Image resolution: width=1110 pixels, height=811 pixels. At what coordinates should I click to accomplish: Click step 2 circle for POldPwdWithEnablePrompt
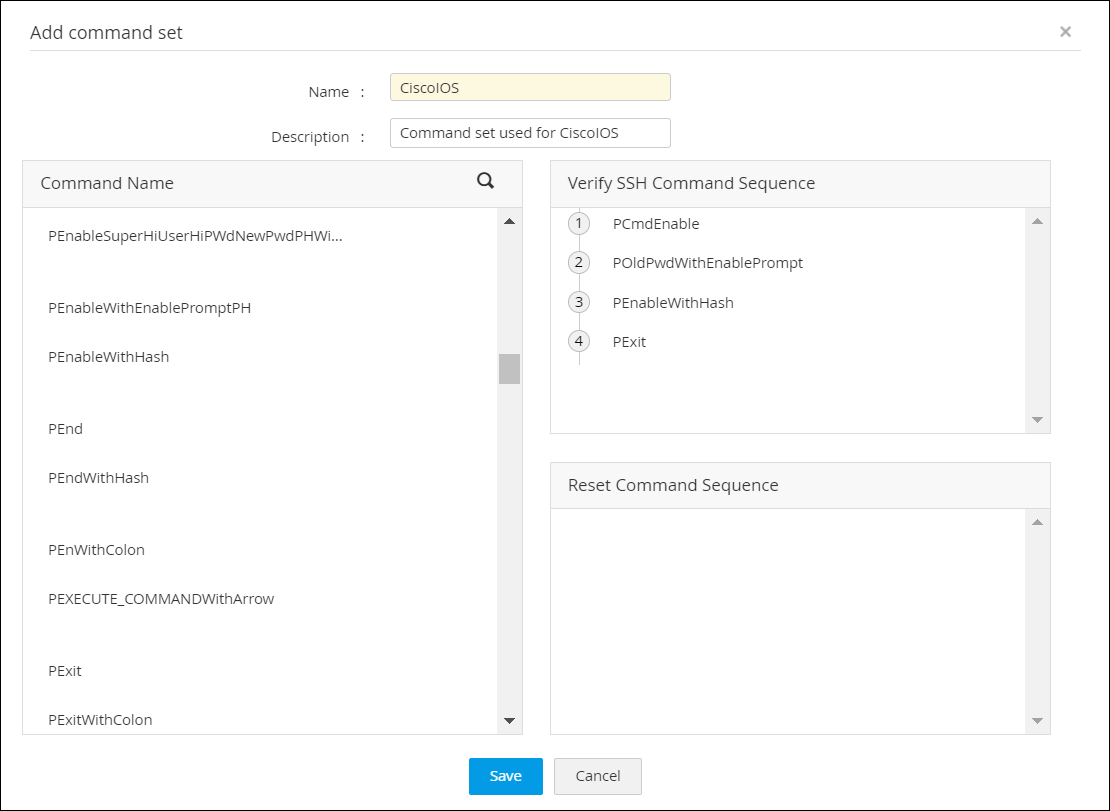pyautogui.click(x=579, y=263)
